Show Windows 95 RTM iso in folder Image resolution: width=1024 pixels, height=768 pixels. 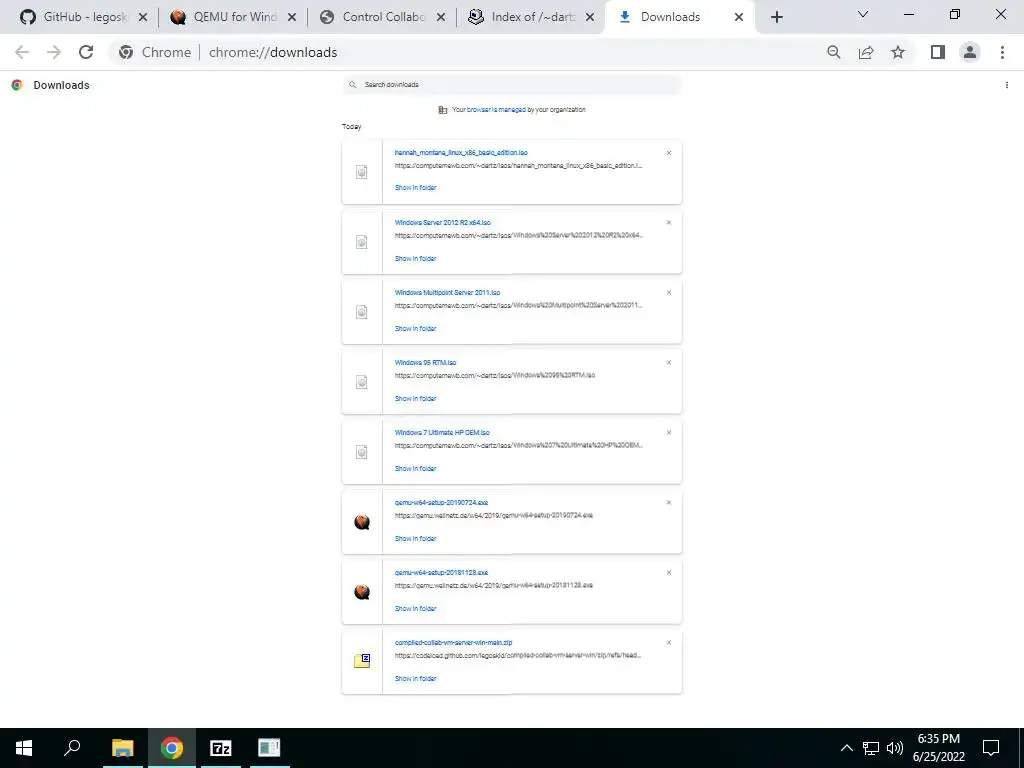415,398
